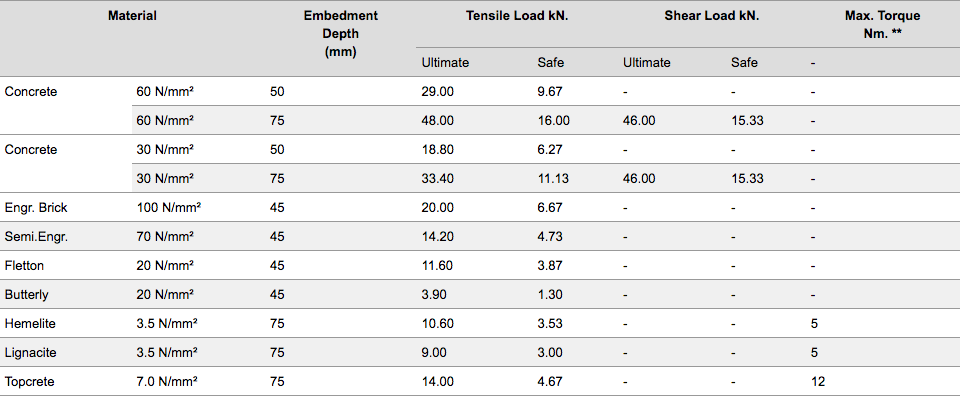Select the 48.00 ultimate tensile value
This screenshot has height=396, width=960.
438,121
